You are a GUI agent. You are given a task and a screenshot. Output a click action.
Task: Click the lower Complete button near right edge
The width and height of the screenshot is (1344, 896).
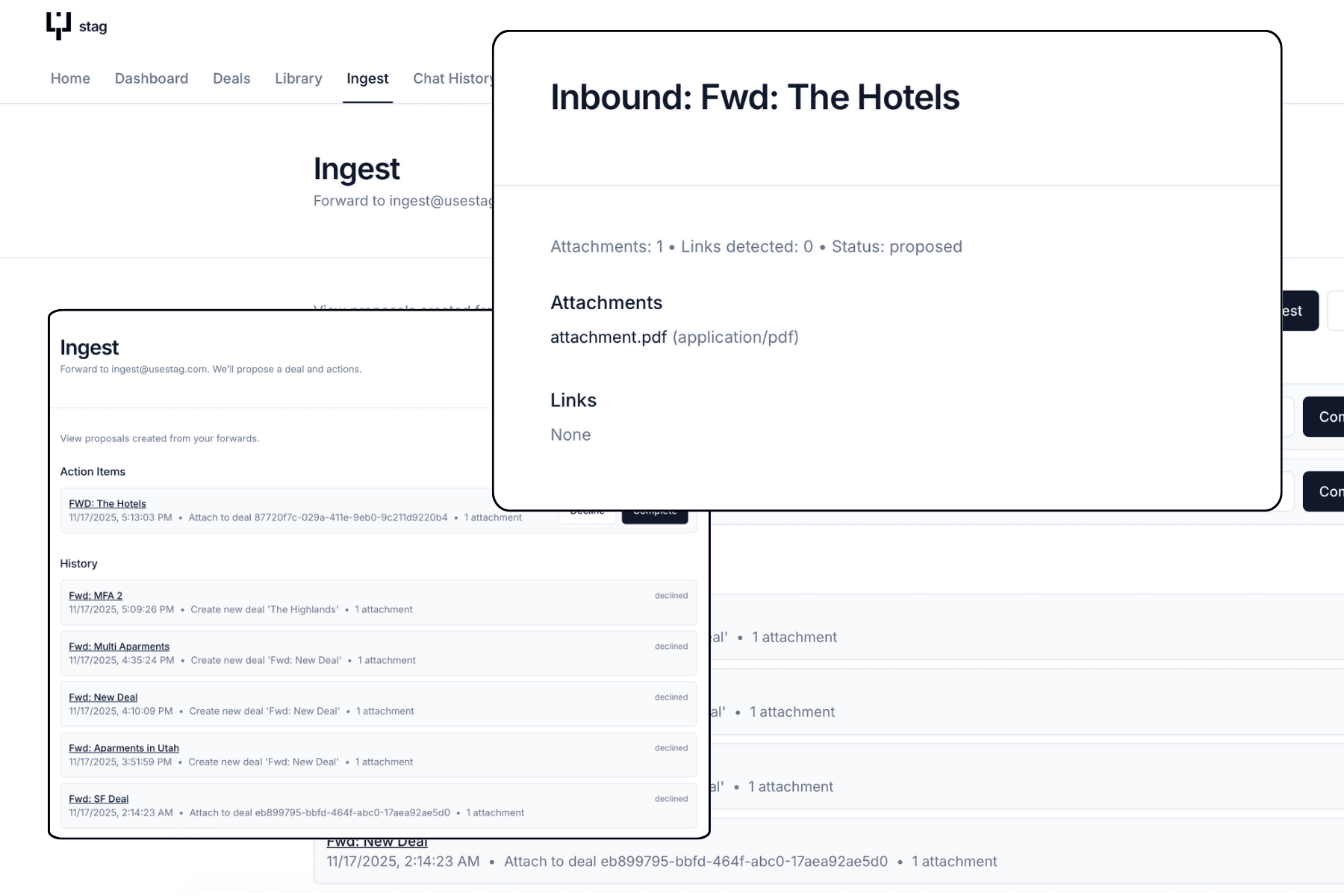click(x=1329, y=491)
